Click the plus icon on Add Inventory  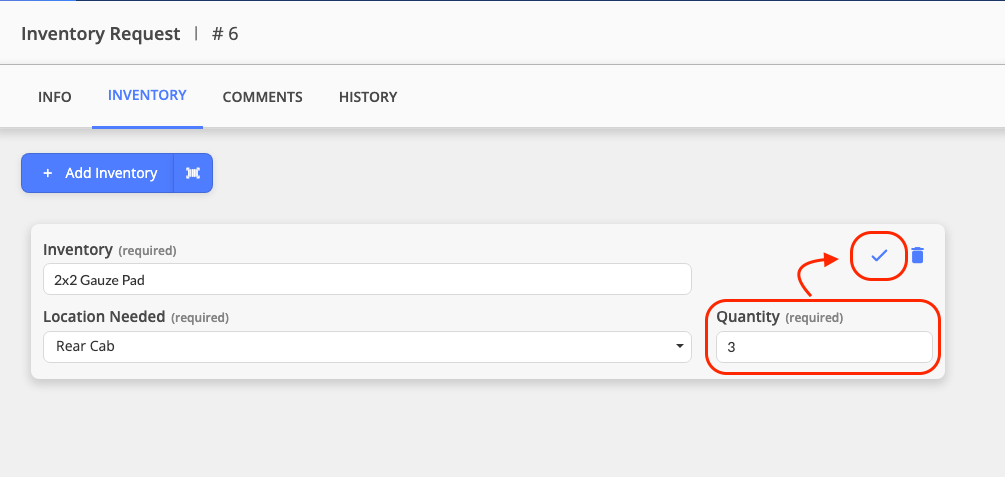(47, 173)
